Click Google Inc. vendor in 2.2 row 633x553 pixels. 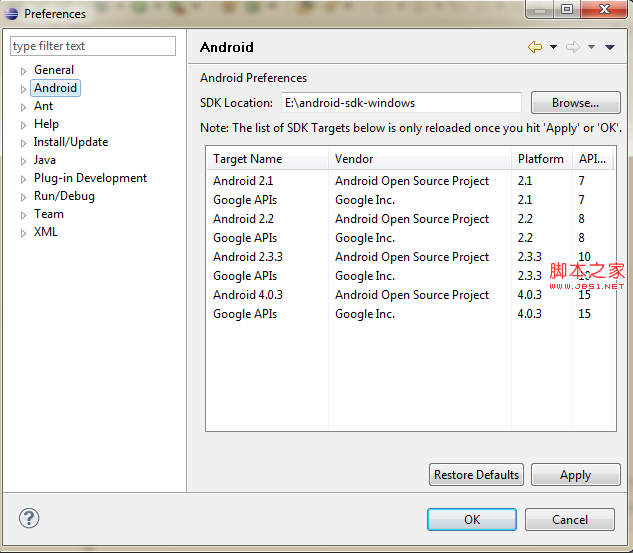(365, 238)
